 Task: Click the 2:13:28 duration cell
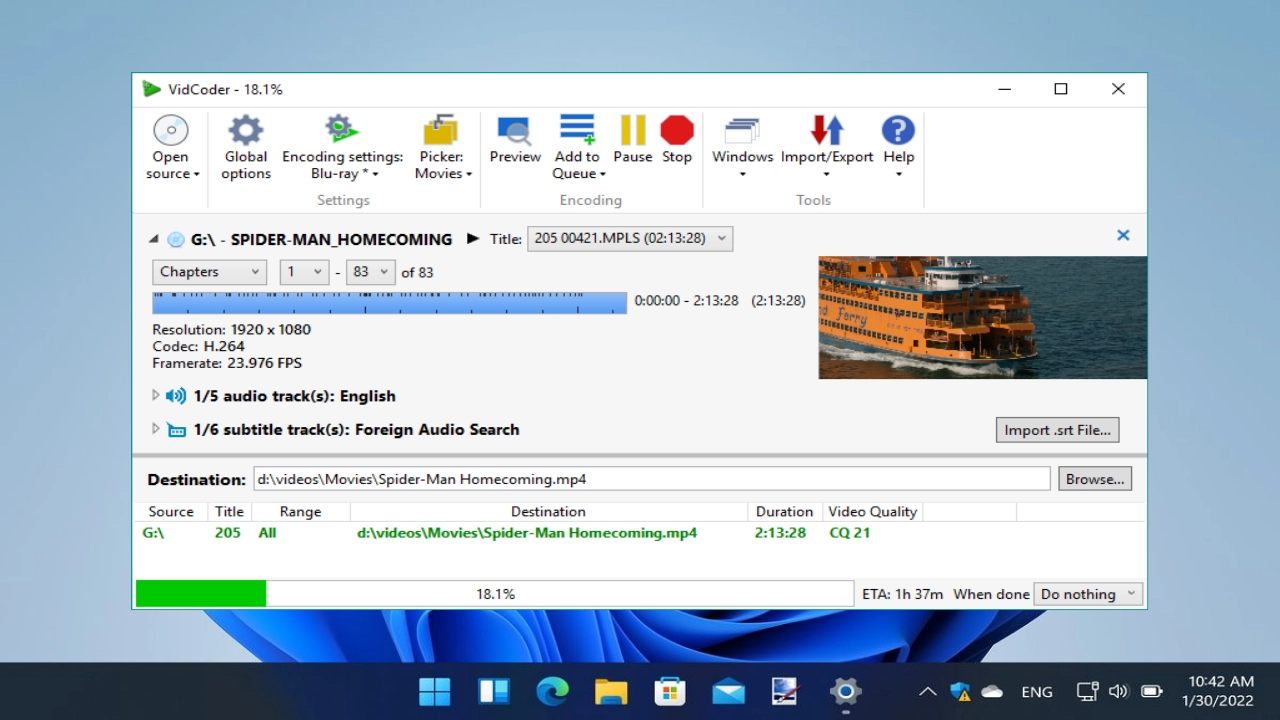(780, 533)
